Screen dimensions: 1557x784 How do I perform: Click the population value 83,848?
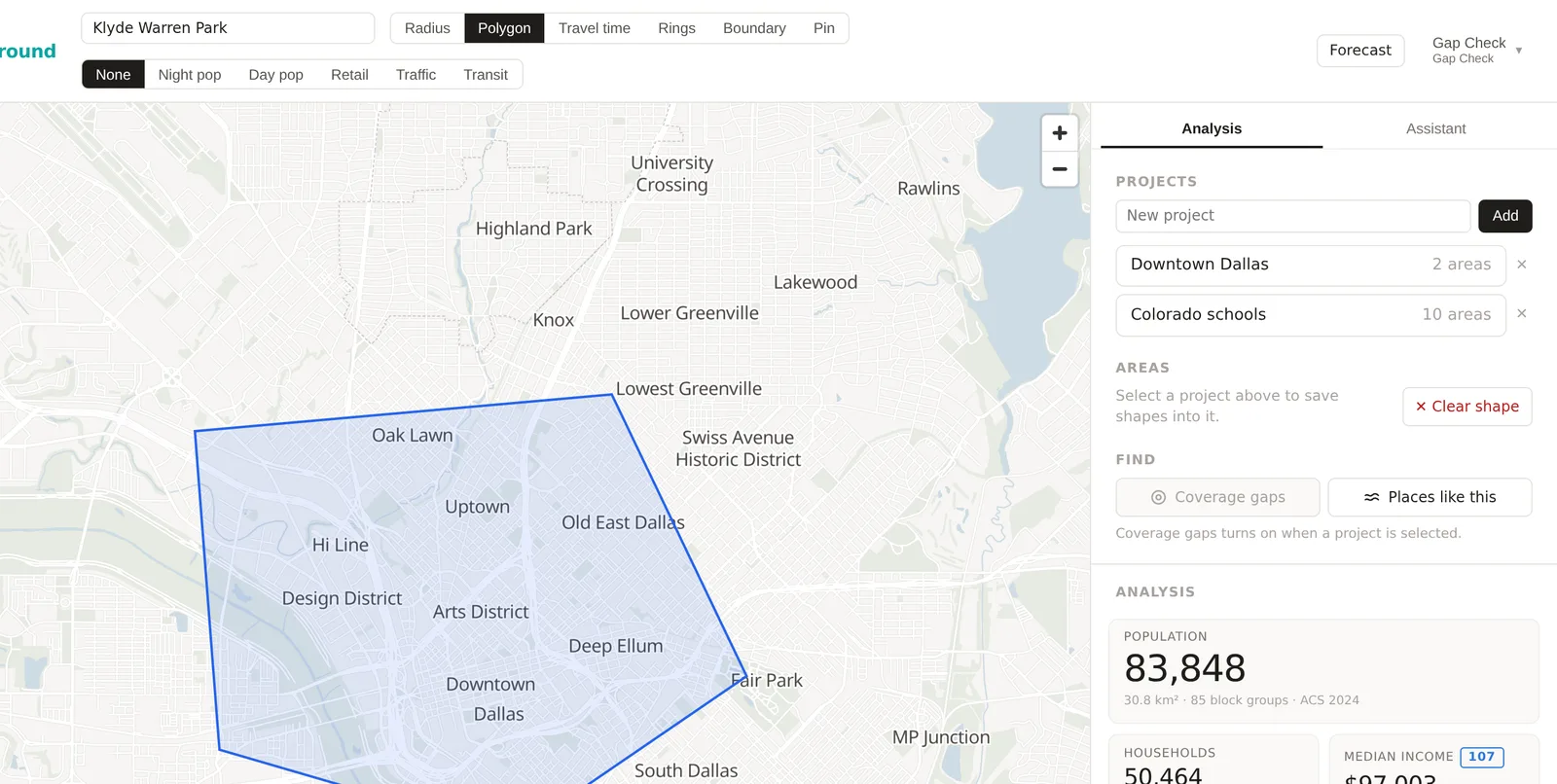tap(1184, 668)
